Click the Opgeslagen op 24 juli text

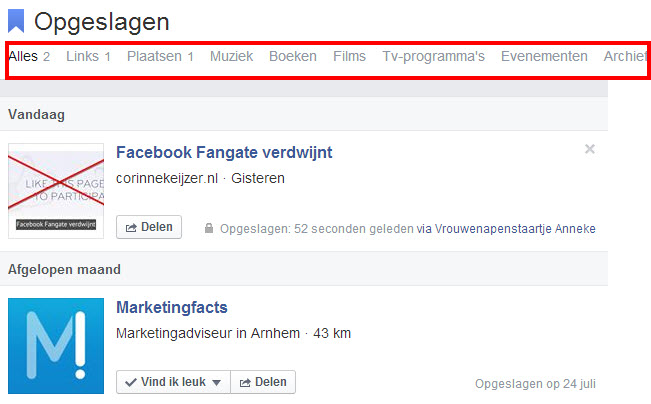tap(535, 384)
